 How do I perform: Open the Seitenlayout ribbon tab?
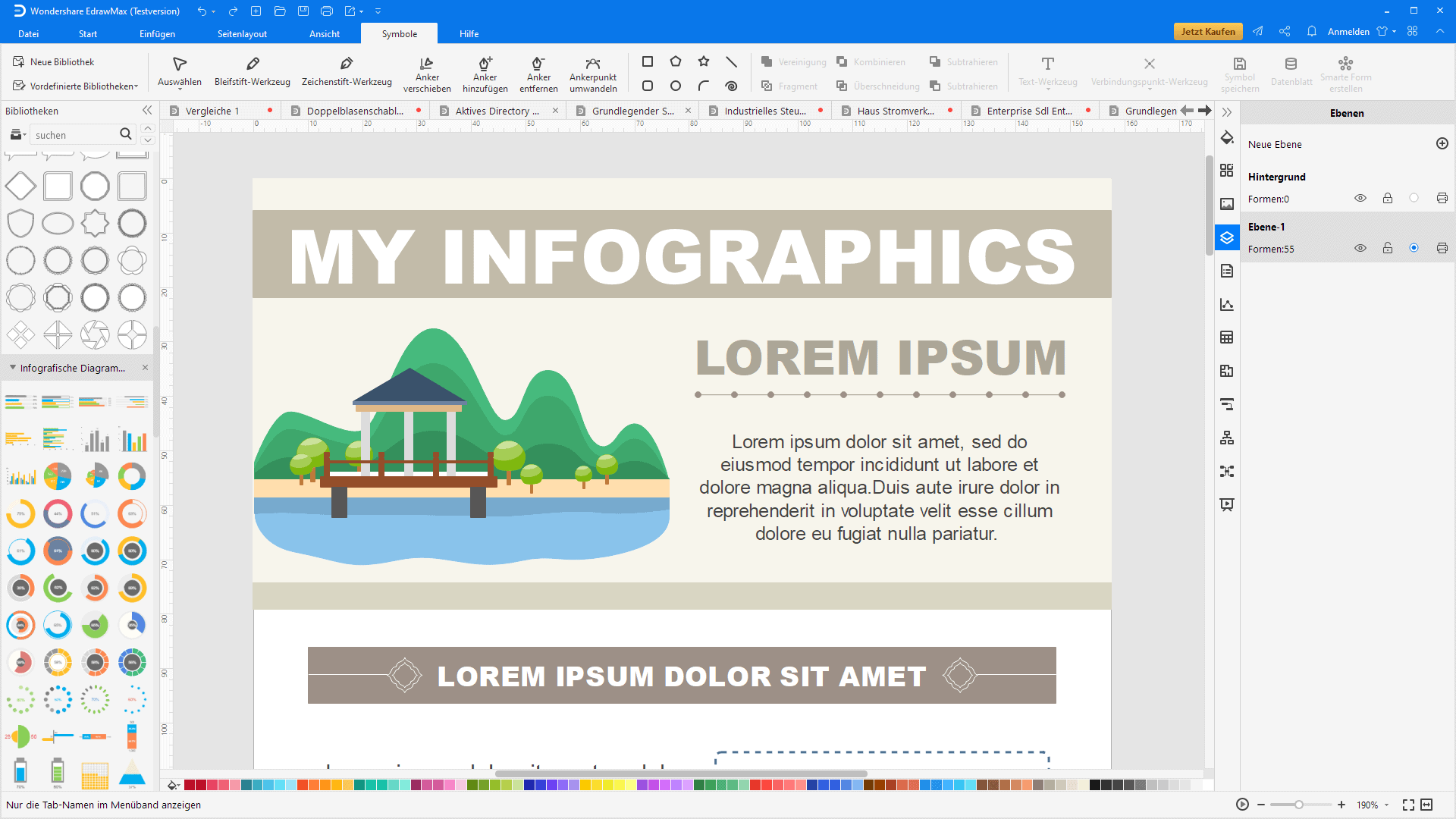[x=242, y=33]
